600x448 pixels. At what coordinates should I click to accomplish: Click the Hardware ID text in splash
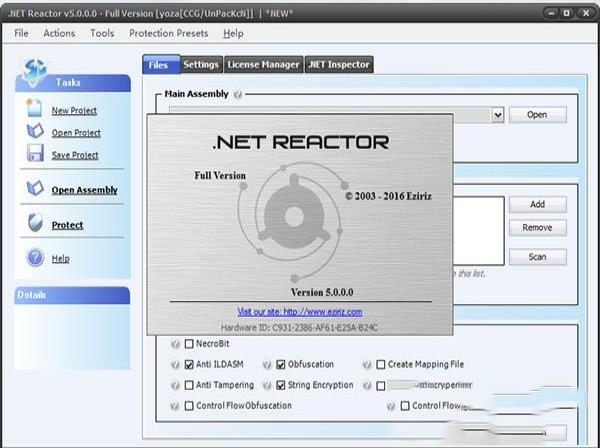pyautogui.click(x=300, y=328)
